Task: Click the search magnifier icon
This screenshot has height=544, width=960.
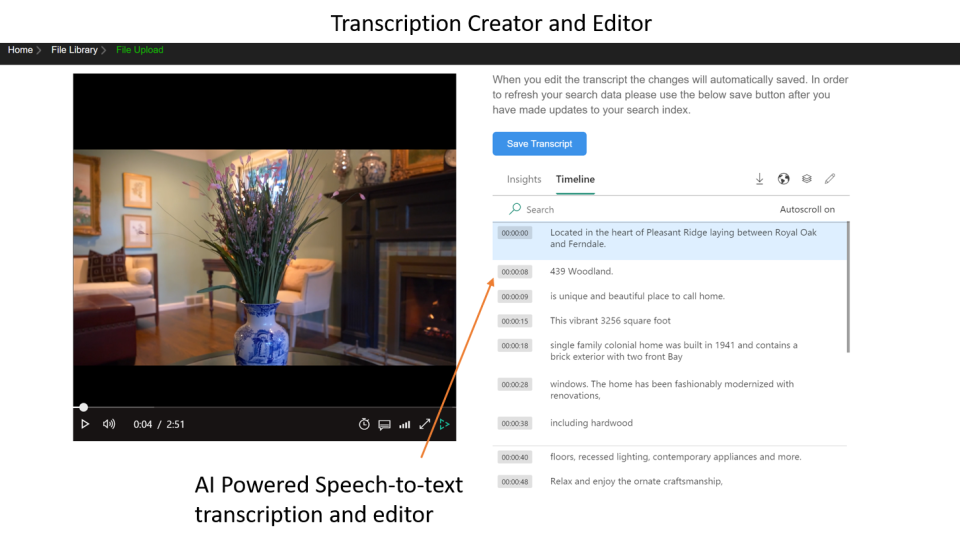Action: pos(515,209)
